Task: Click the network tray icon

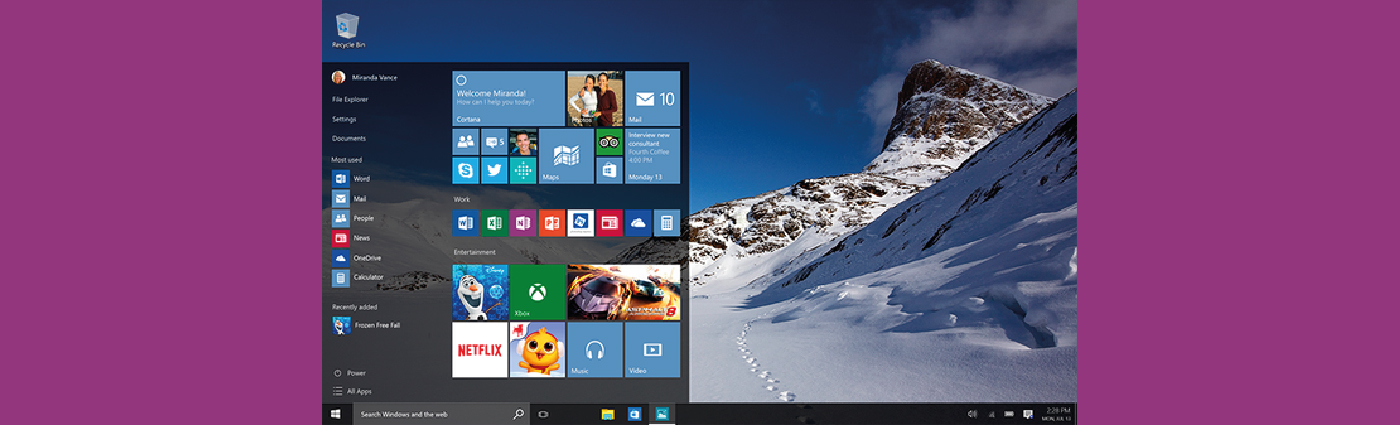Action: click(991, 414)
